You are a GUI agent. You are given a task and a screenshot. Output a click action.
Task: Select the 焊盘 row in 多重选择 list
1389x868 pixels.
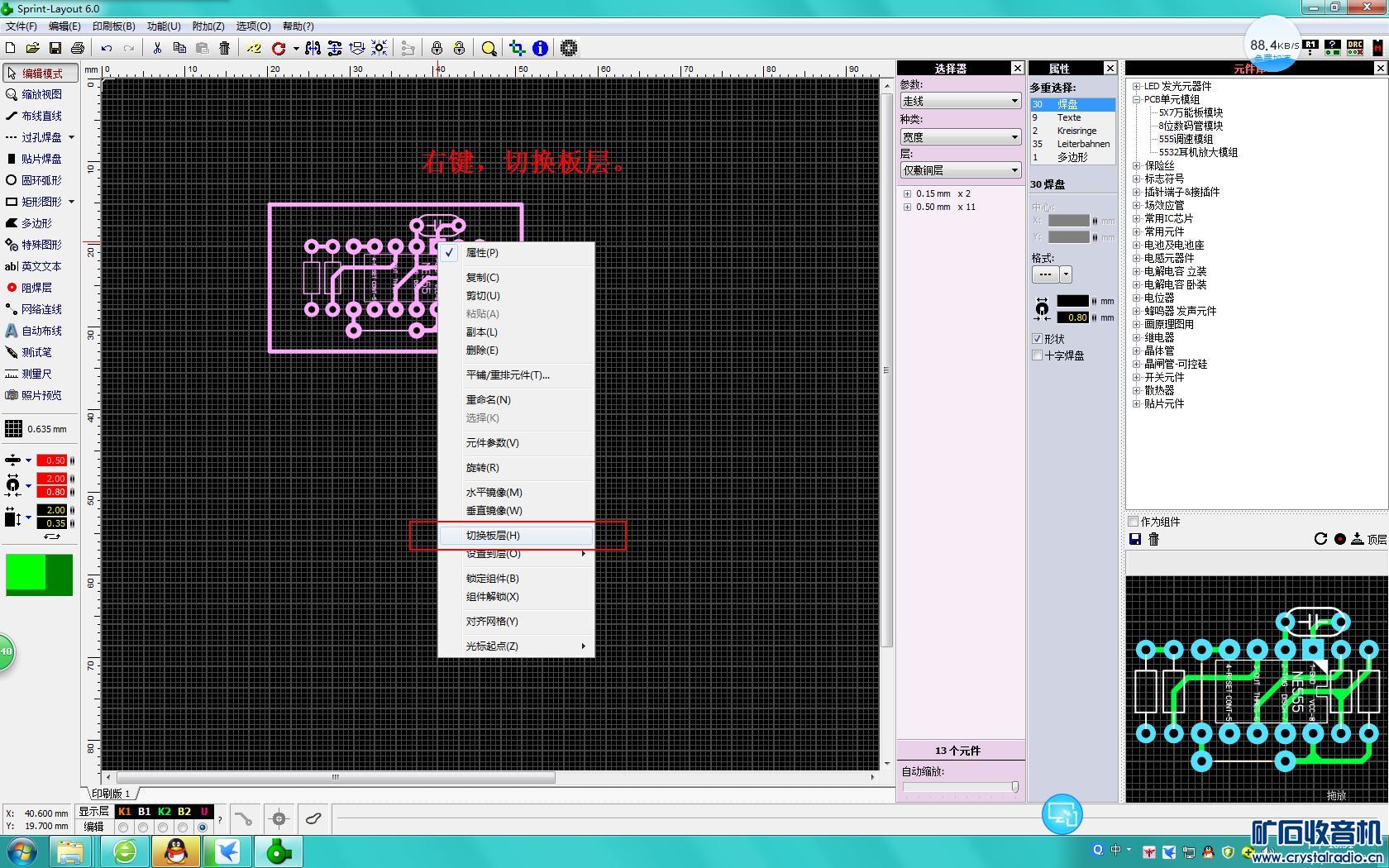point(1072,104)
